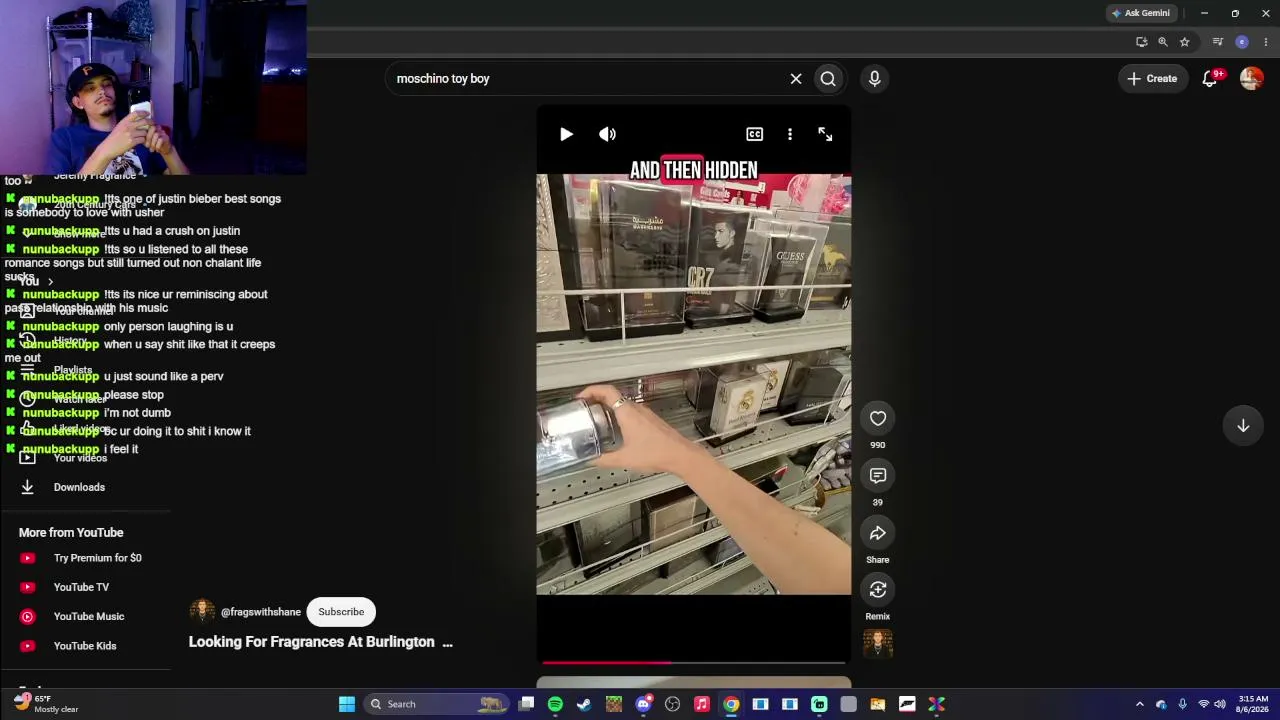Open Spotify from the taskbar
The image size is (1280, 720).
click(x=555, y=704)
